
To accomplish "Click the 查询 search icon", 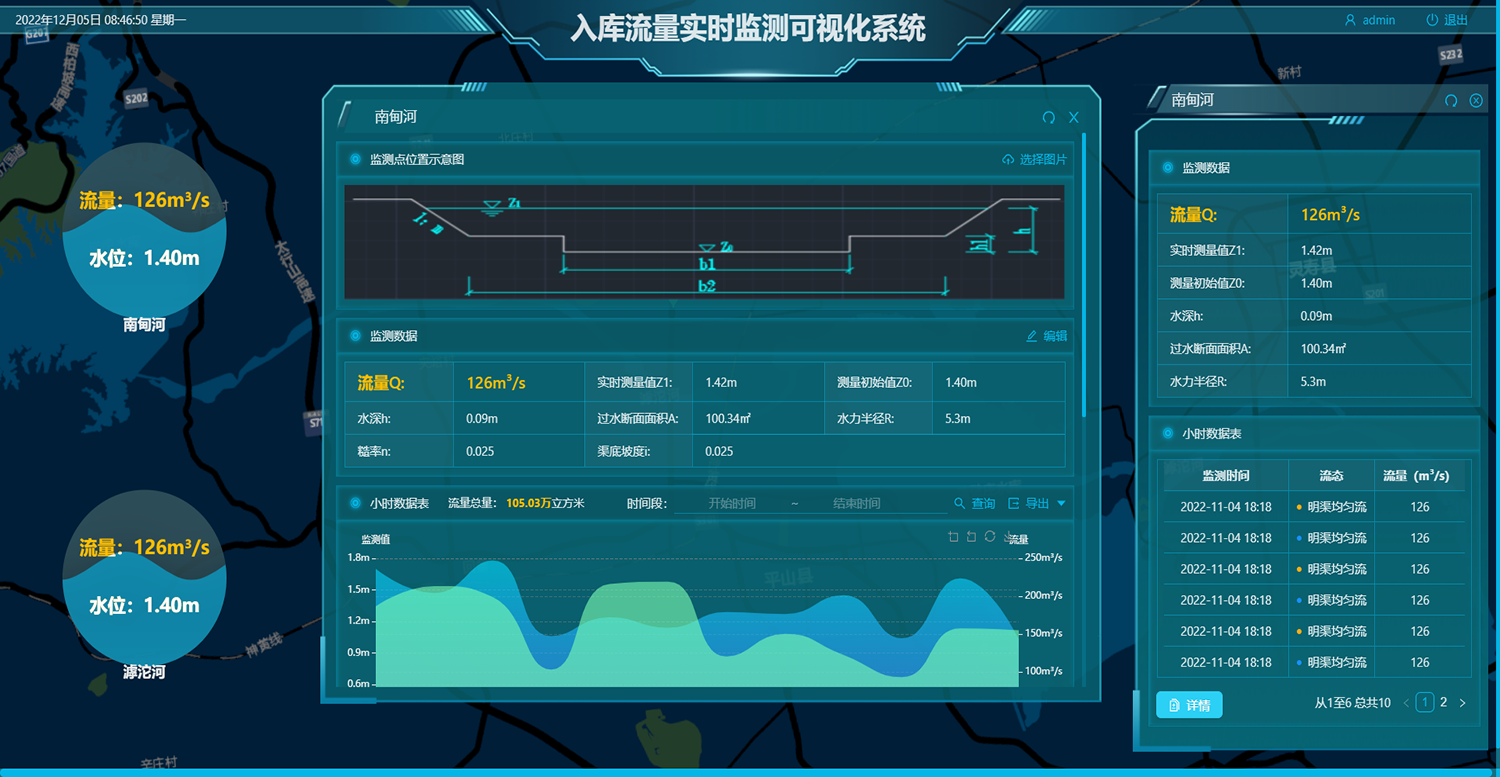I will (959, 504).
